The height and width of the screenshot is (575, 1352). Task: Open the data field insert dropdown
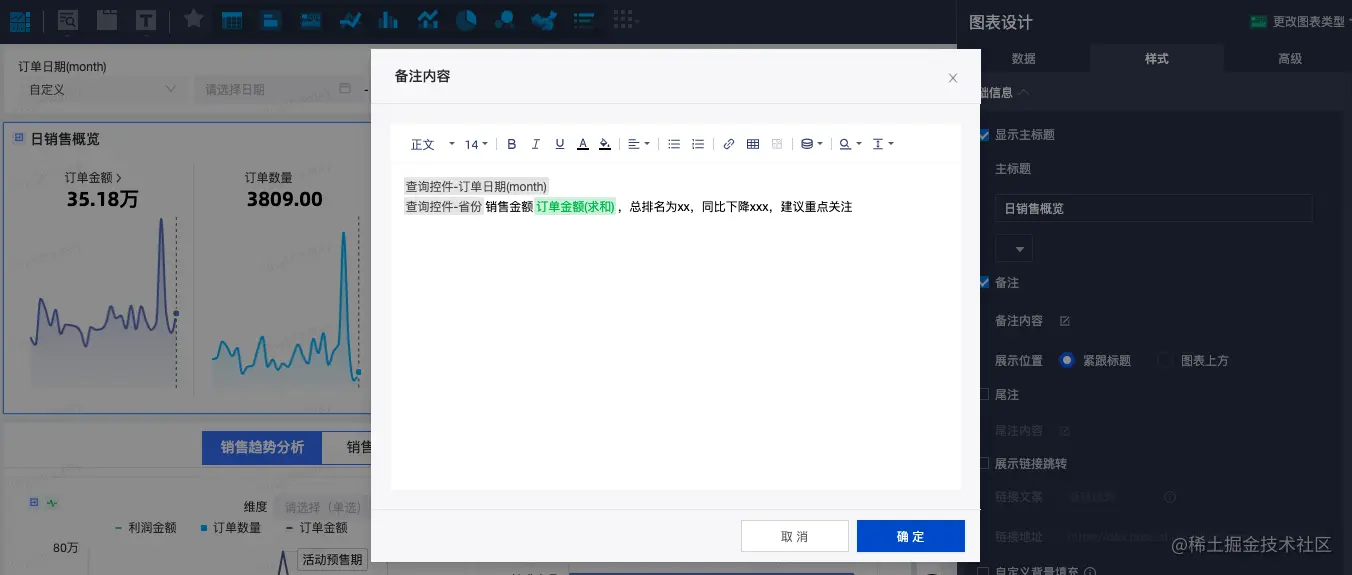click(812, 144)
